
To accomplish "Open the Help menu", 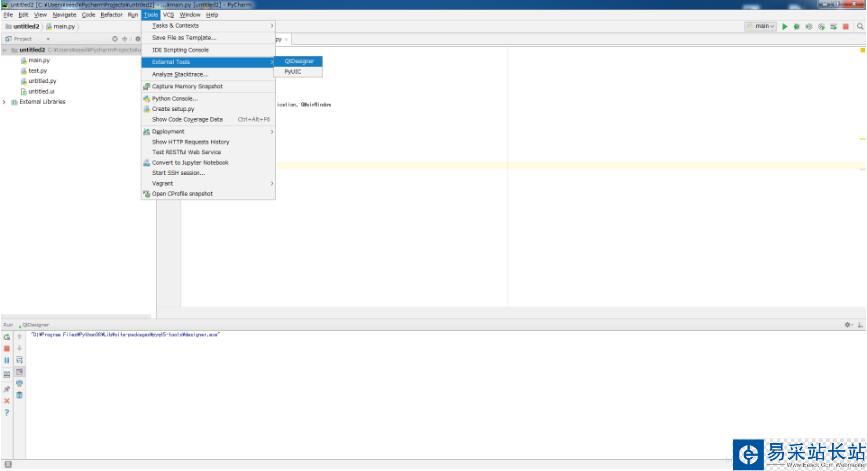I will pos(212,15).
